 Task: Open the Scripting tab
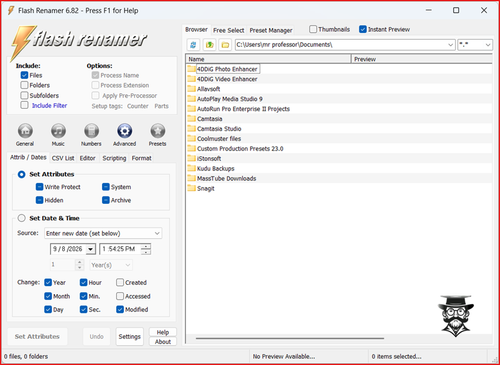tap(114, 158)
